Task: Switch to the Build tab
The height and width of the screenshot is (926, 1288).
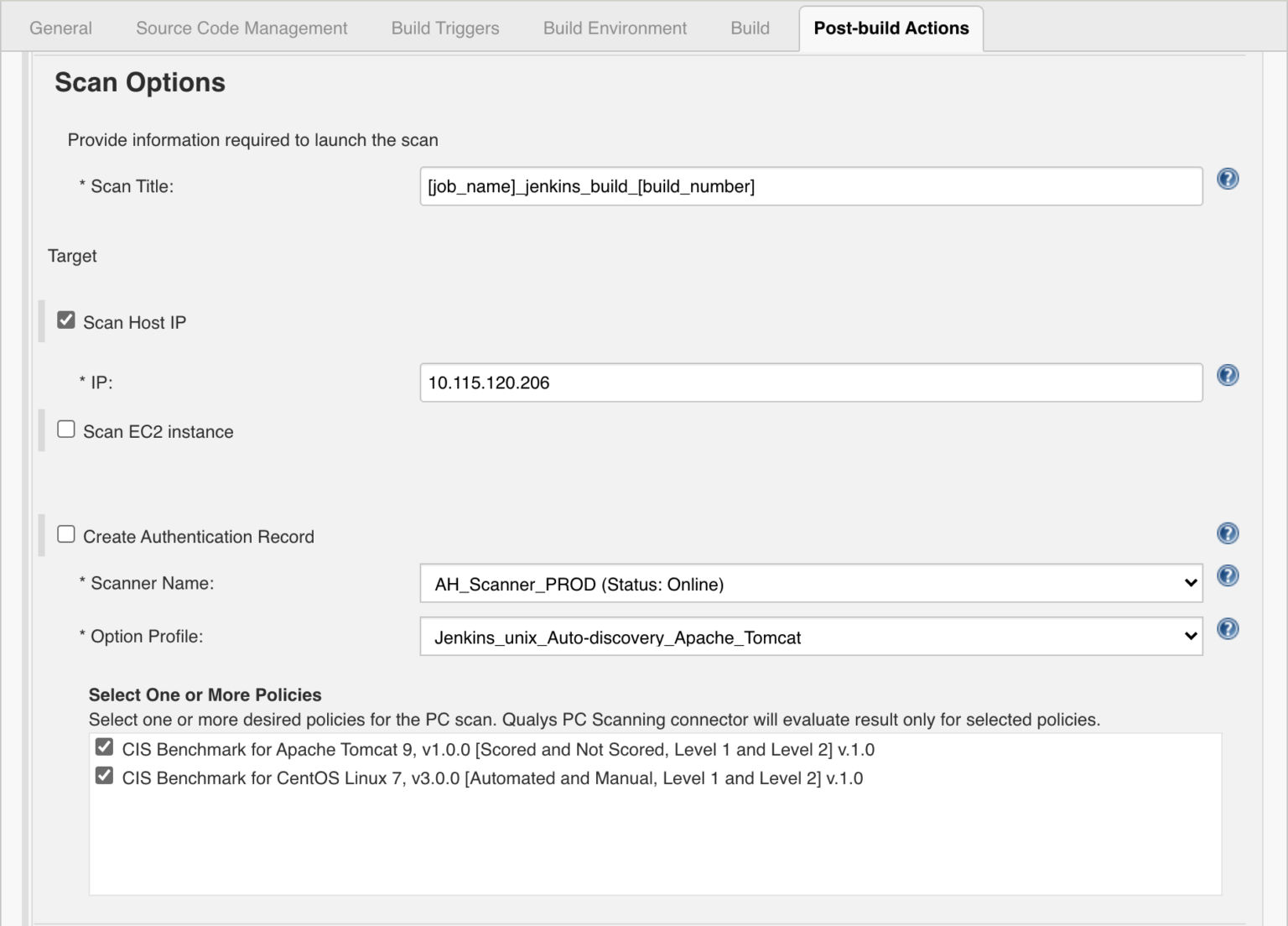Action: click(x=750, y=28)
